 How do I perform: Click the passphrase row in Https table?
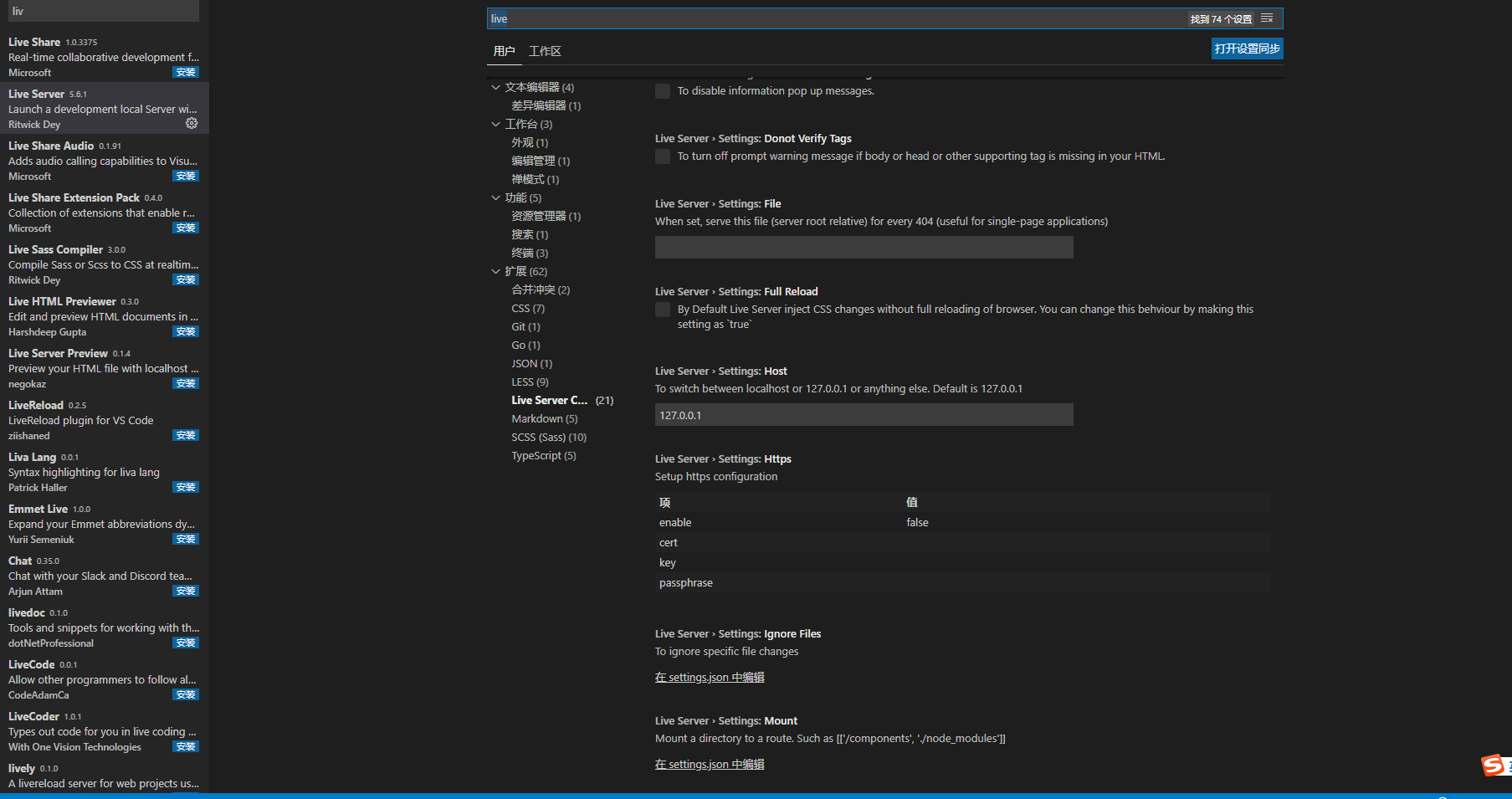pos(963,582)
